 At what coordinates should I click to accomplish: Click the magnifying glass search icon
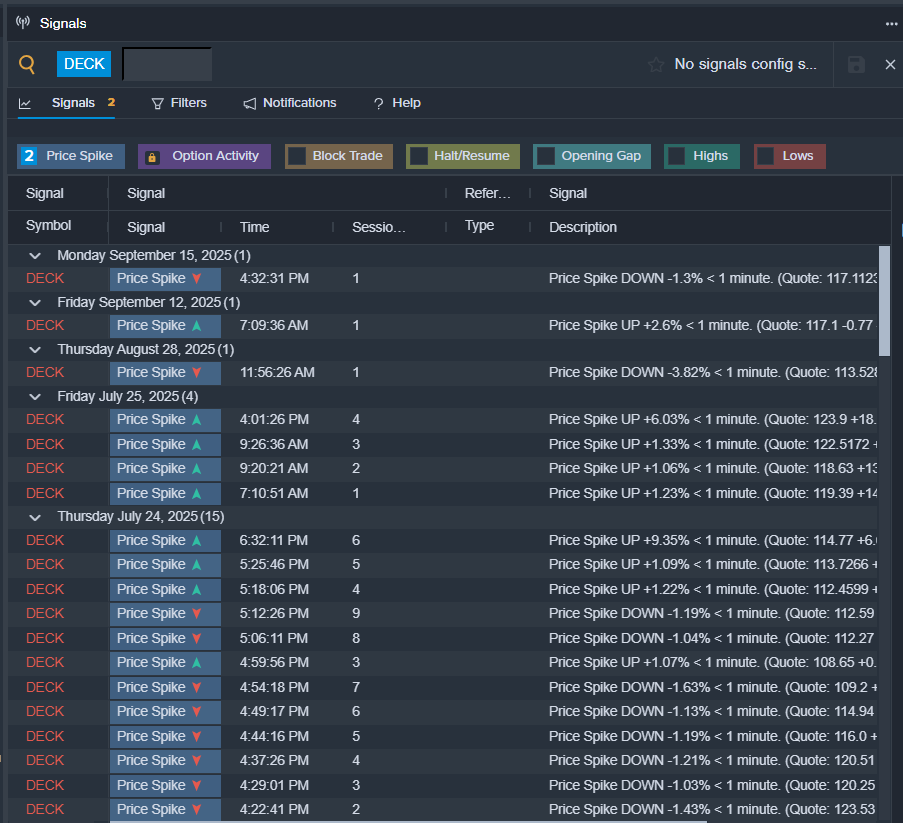coord(27,65)
